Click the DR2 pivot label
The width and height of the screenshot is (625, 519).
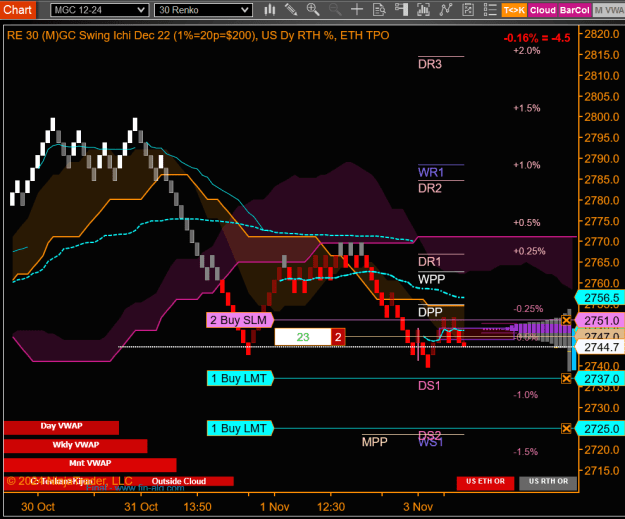pyautogui.click(x=430, y=188)
